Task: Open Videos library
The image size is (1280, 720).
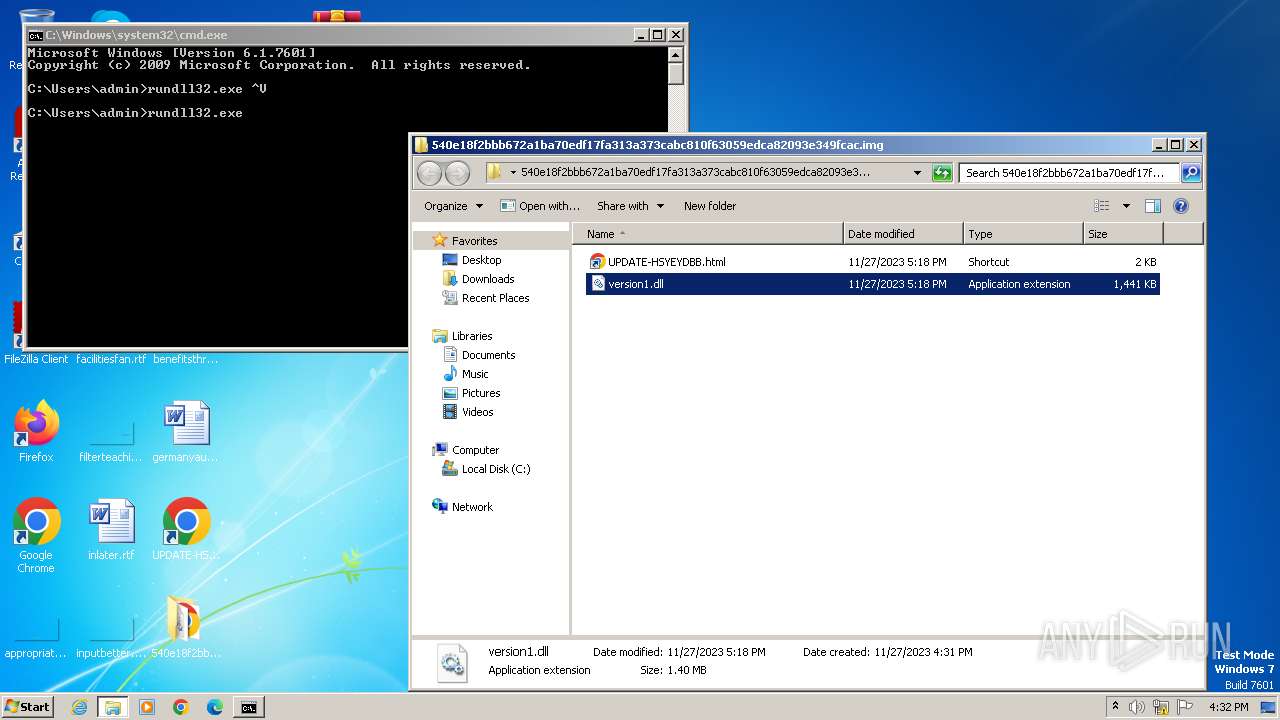Action: pos(477,412)
